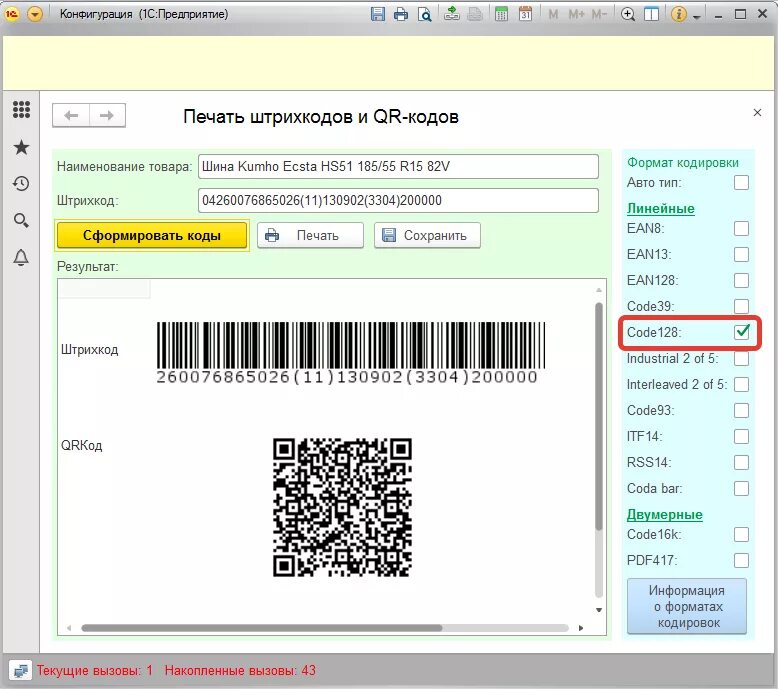
Task: Click the M memory button
Action: click(553, 14)
